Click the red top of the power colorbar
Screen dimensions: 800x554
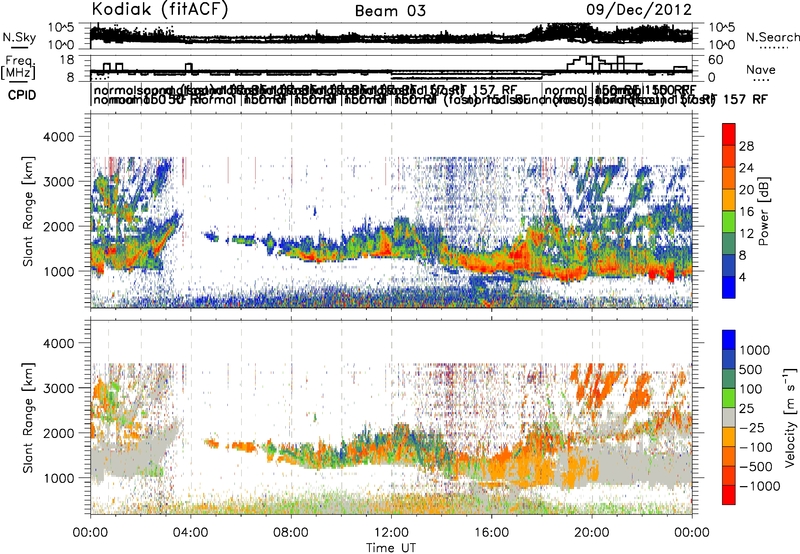tap(729, 134)
